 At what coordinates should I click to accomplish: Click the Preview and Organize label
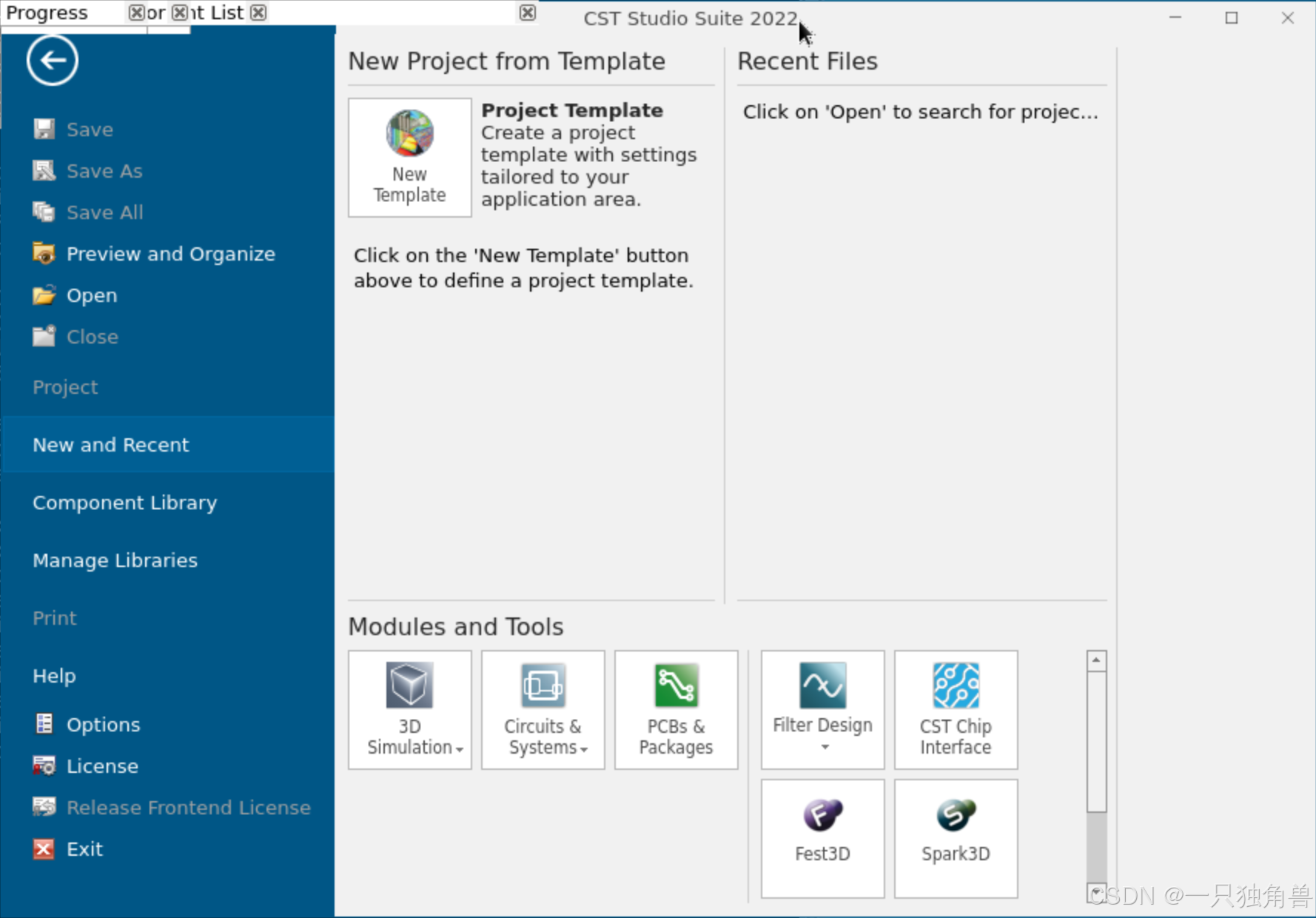(171, 254)
